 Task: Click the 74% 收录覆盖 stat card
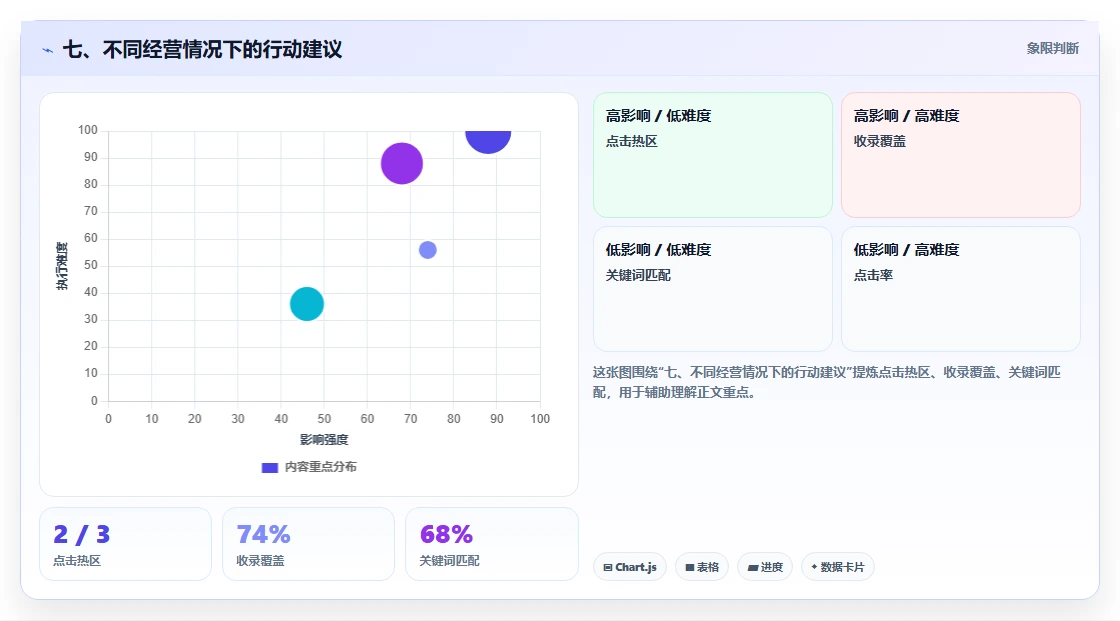tap(309, 544)
